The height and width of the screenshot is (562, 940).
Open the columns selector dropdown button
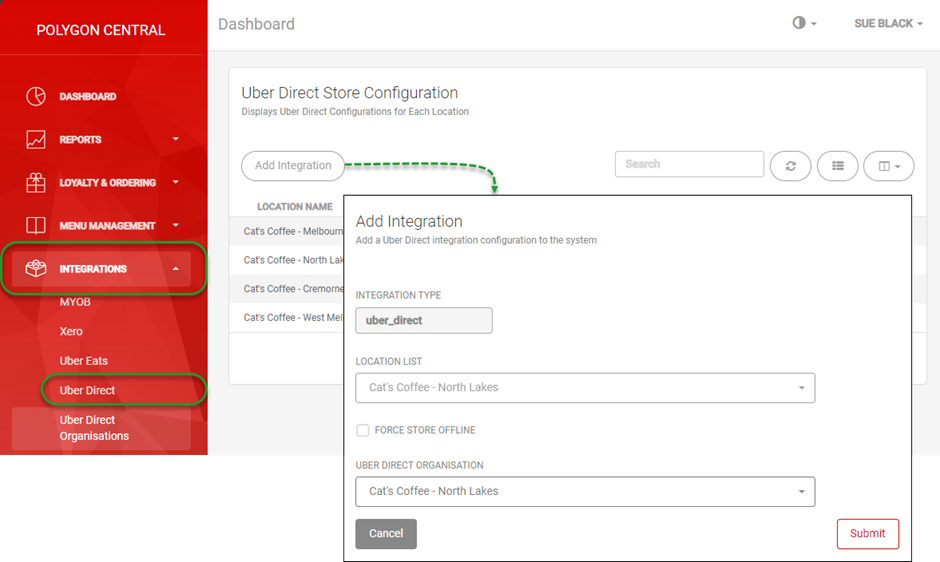(x=889, y=166)
